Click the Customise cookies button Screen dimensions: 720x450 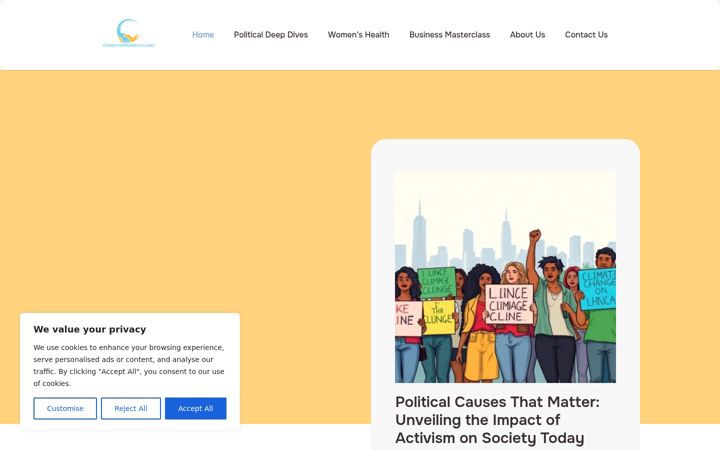(65, 408)
